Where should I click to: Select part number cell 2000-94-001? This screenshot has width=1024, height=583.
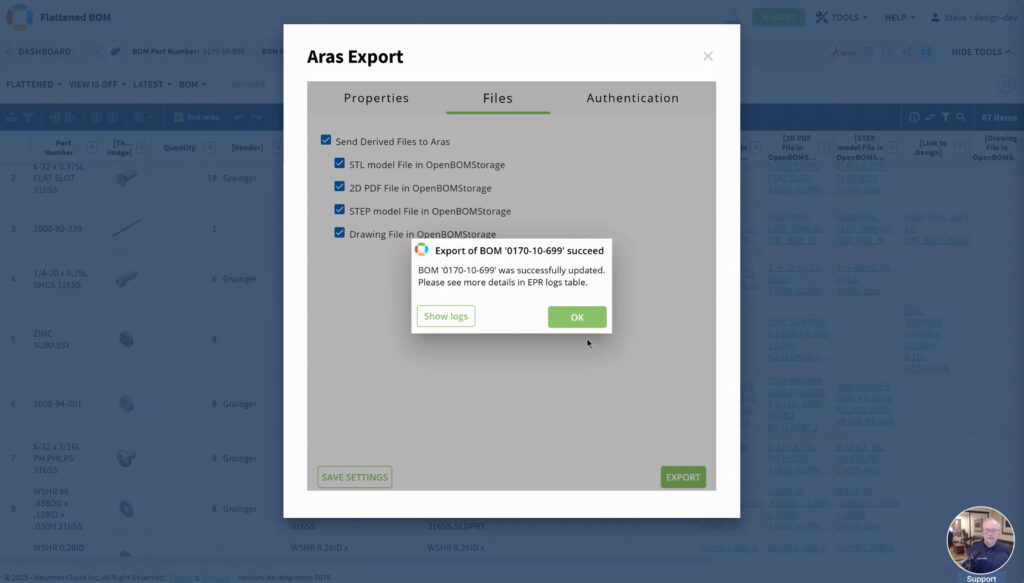(x=57, y=404)
